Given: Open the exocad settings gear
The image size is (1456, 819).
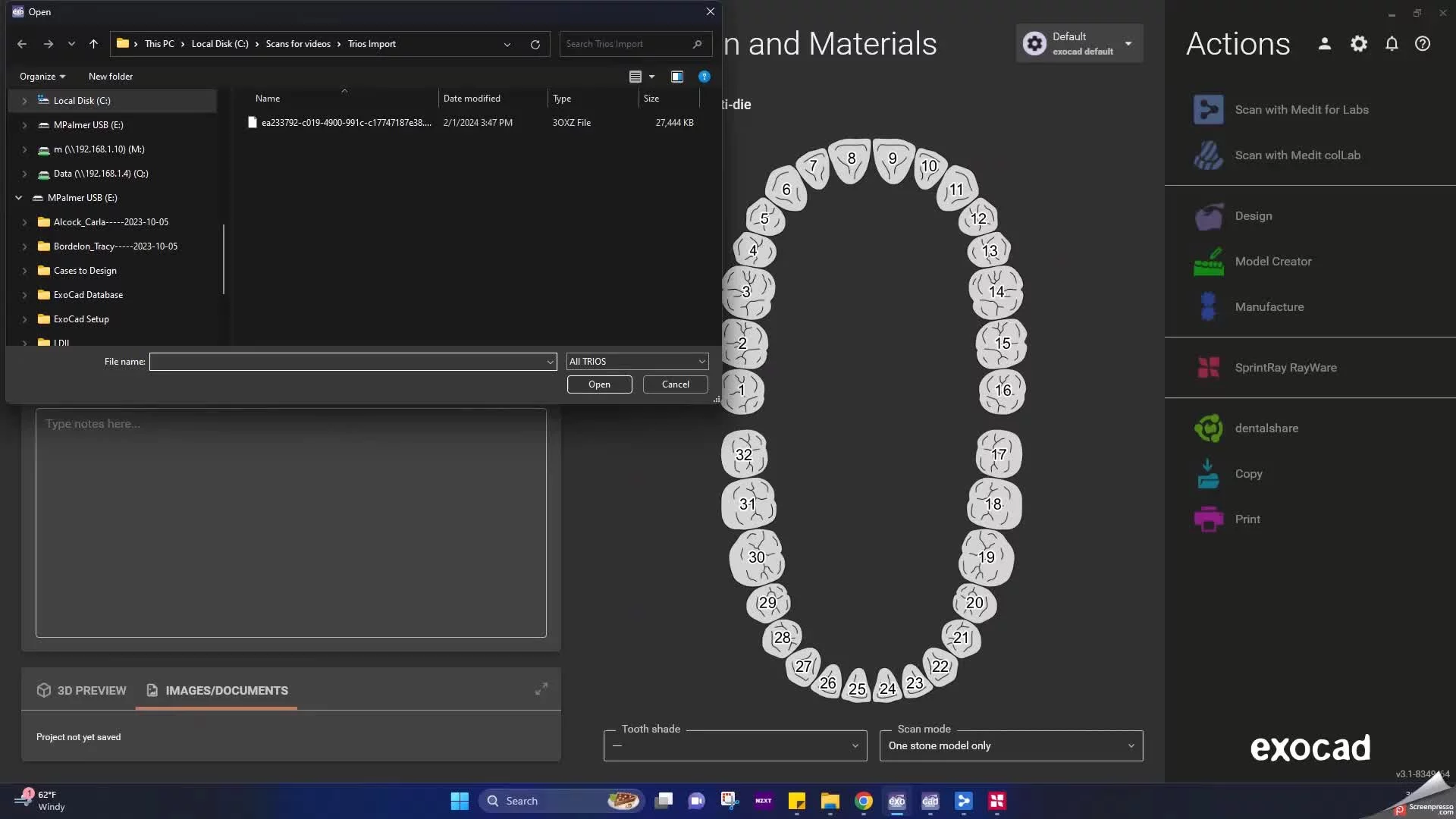Looking at the screenshot, I should point(1359,44).
